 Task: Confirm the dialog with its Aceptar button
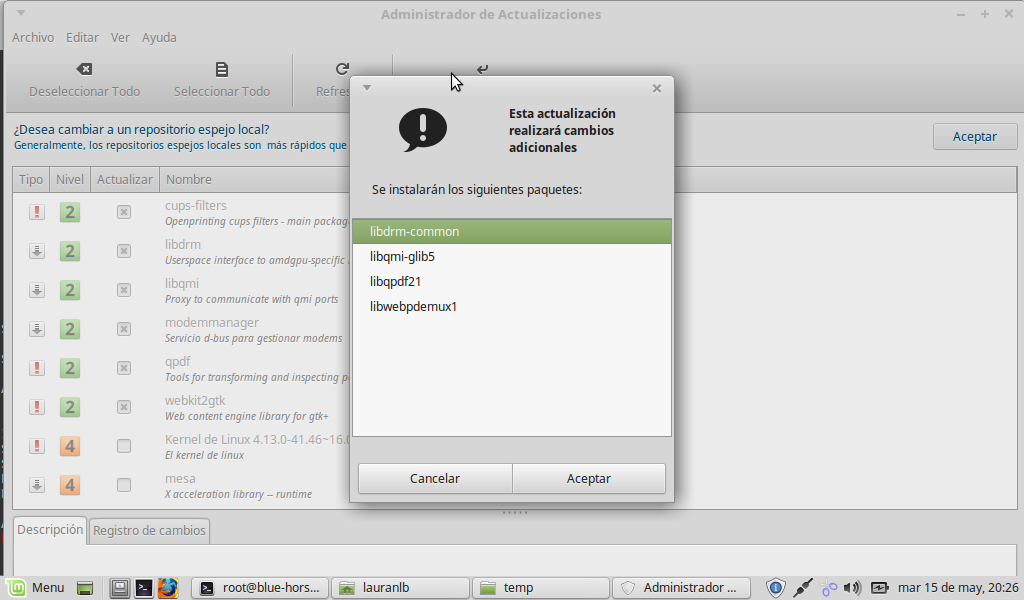589,478
